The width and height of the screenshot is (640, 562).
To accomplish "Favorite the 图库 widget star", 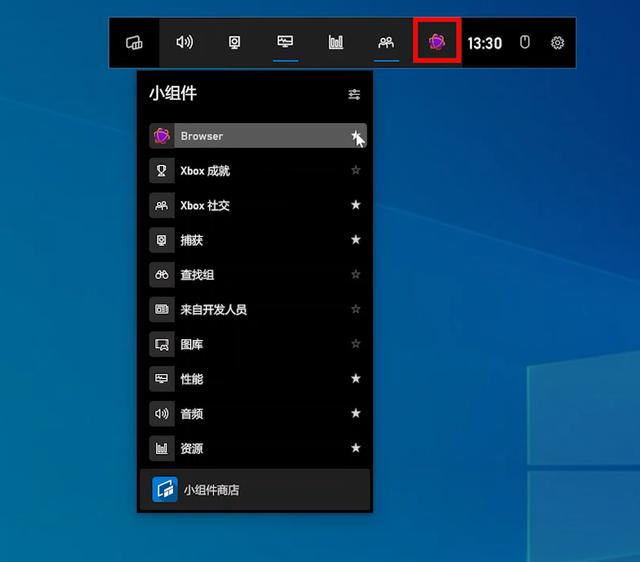I will 356,344.
